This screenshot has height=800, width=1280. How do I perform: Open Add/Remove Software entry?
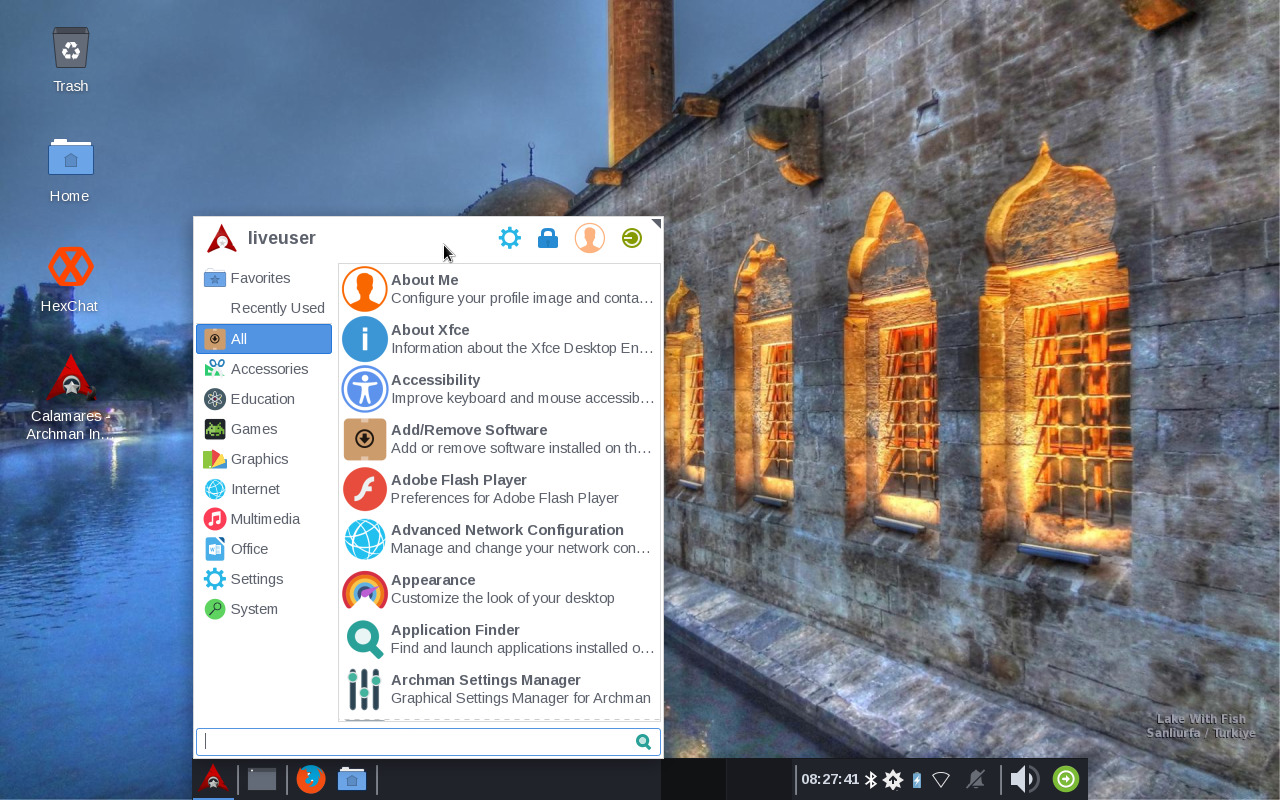pos(500,439)
